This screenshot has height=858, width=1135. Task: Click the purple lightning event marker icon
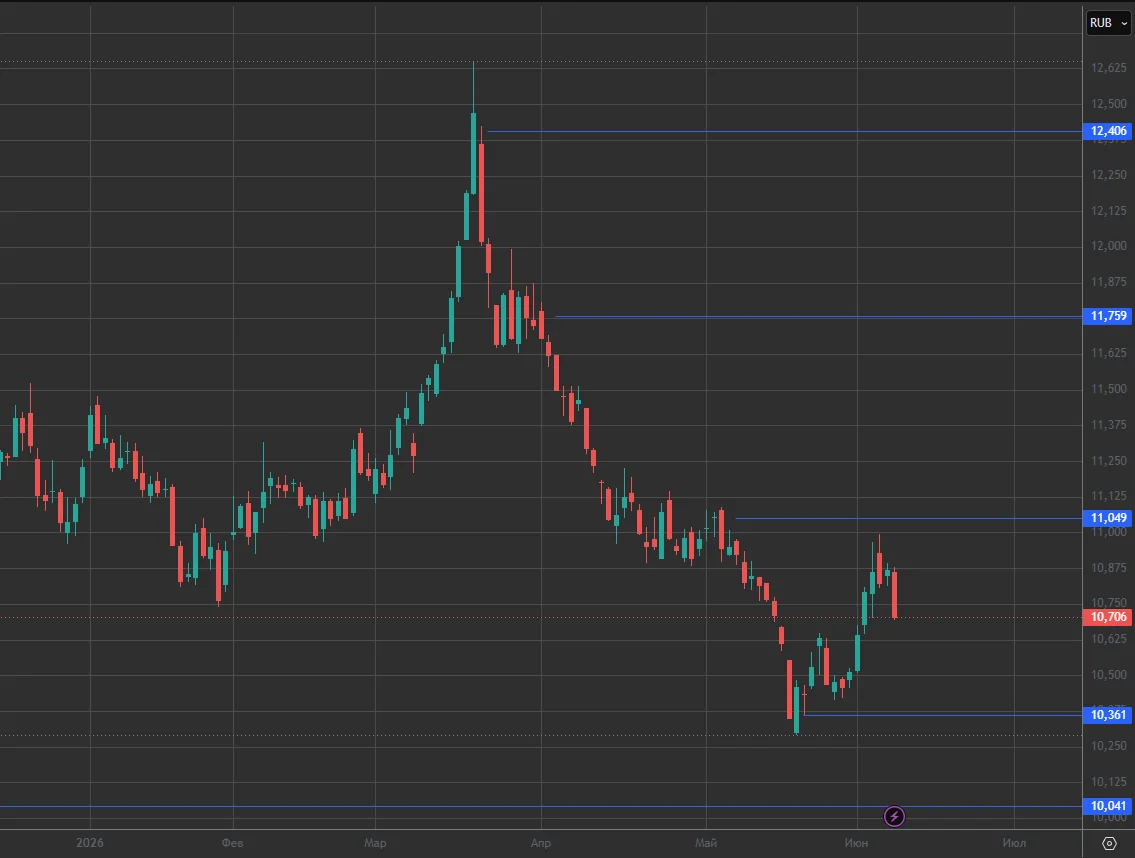click(894, 817)
